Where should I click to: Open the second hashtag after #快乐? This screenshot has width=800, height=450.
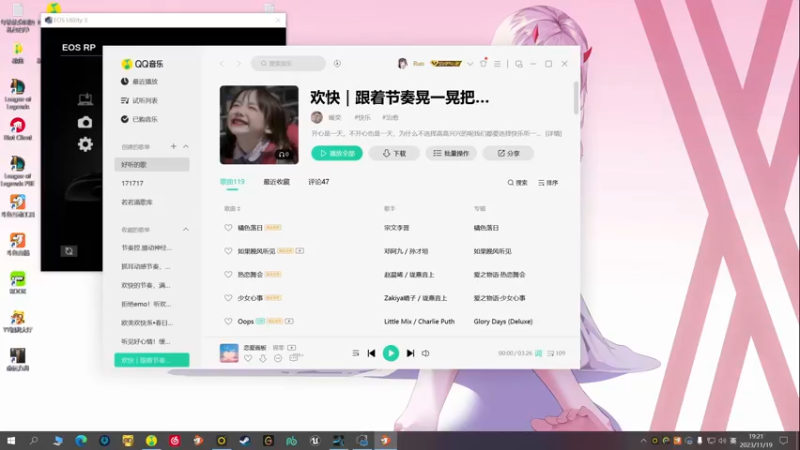pos(390,117)
